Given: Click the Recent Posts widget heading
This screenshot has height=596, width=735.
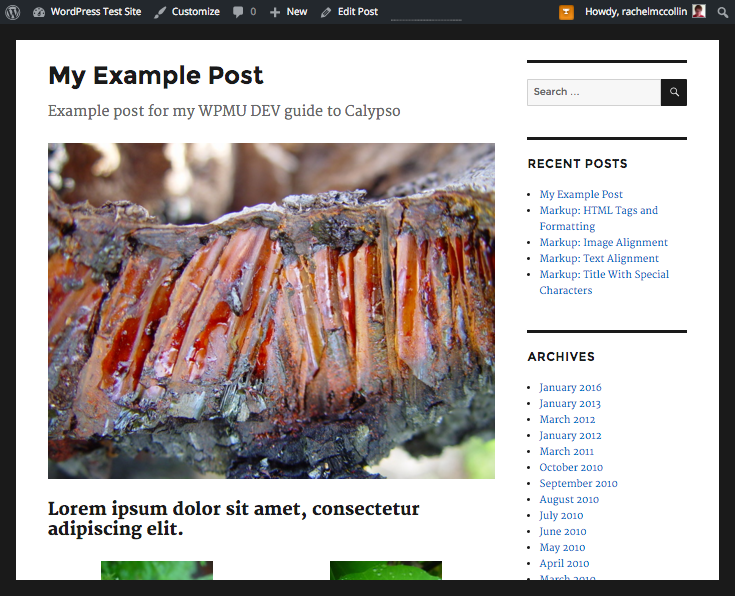Looking at the screenshot, I should click(x=577, y=164).
